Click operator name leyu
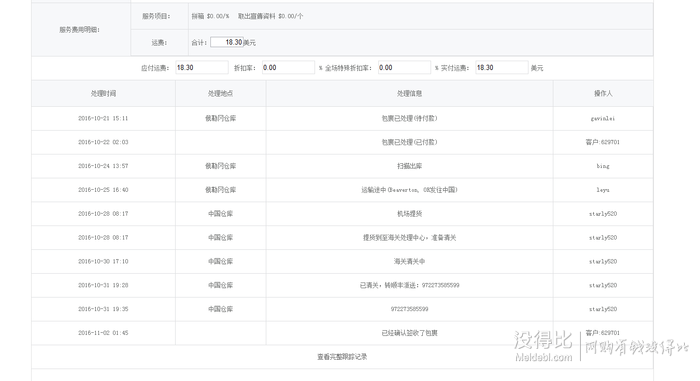This screenshot has height=381, width=700. pos(603,190)
